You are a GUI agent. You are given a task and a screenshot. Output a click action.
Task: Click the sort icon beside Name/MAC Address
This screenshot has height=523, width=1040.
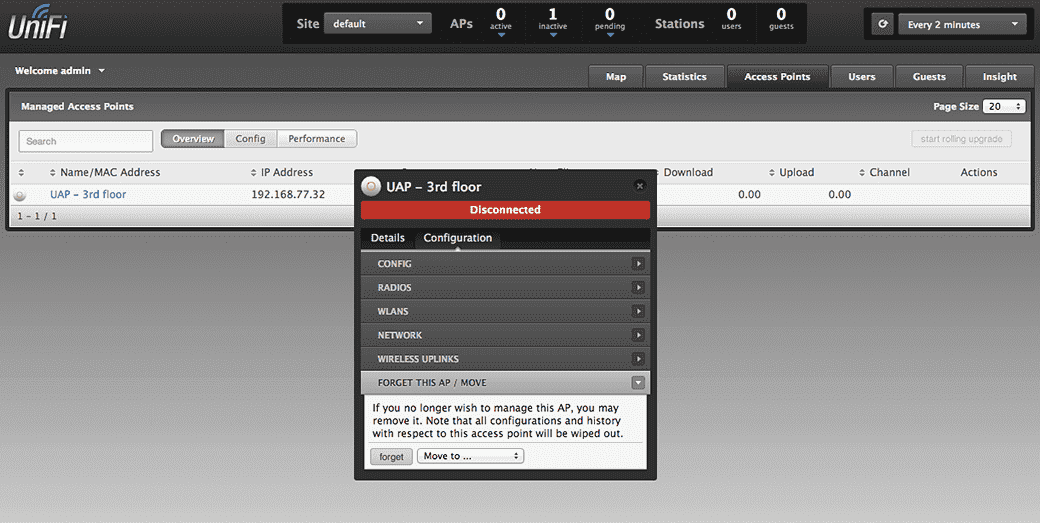52,173
